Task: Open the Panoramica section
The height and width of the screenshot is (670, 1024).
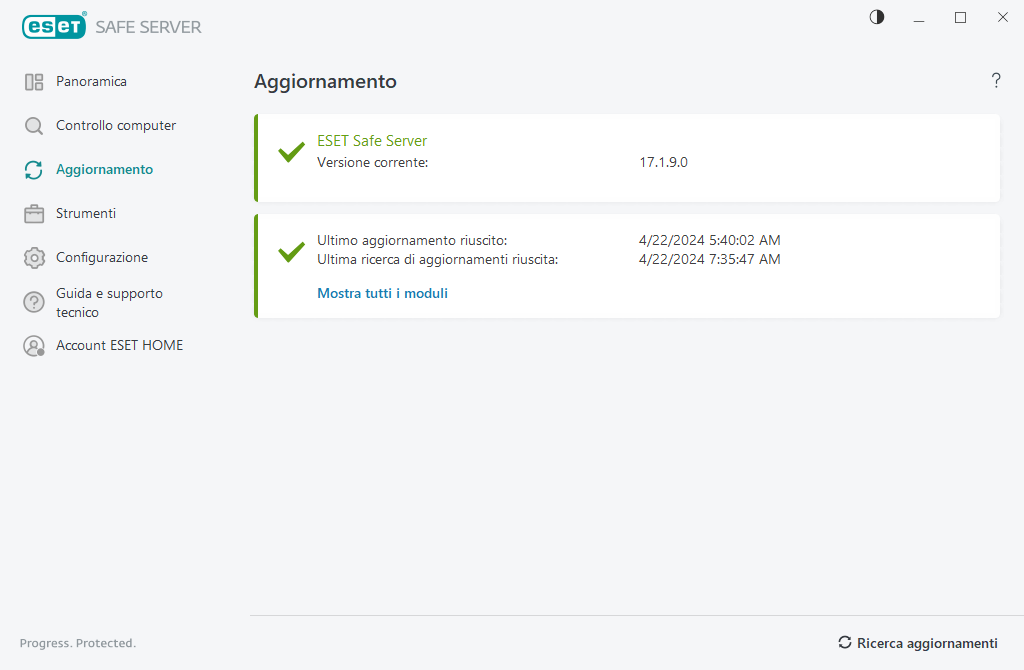Action: pos(91,82)
